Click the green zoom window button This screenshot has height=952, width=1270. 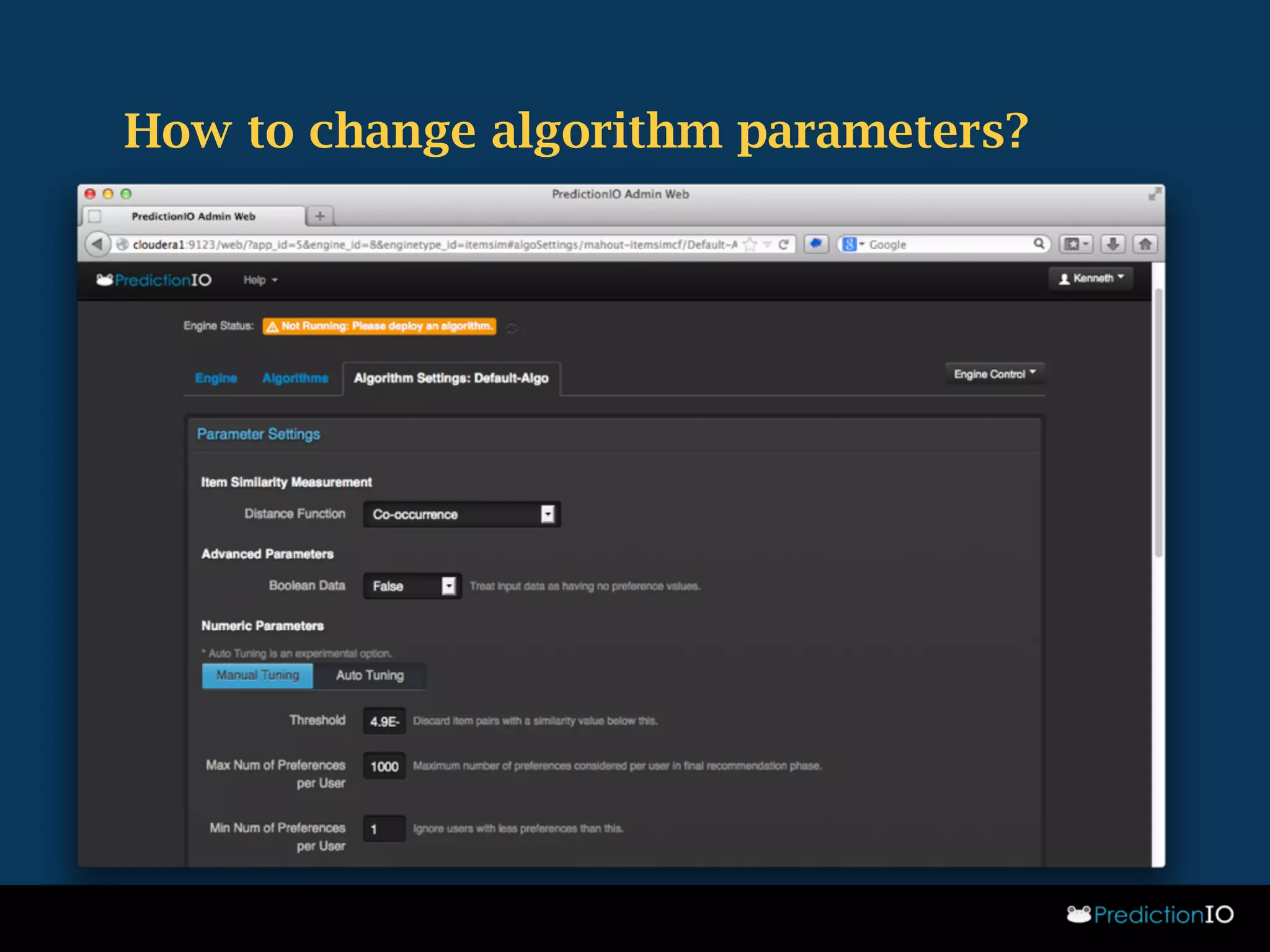[126, 193]
